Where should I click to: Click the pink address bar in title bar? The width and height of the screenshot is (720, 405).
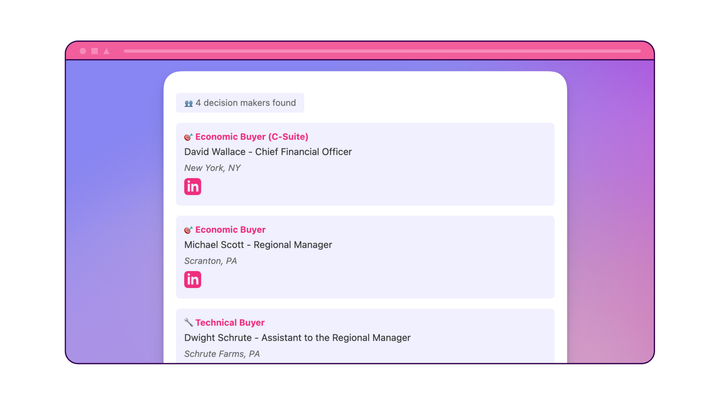pyautogui.click(x=382, y=51)
